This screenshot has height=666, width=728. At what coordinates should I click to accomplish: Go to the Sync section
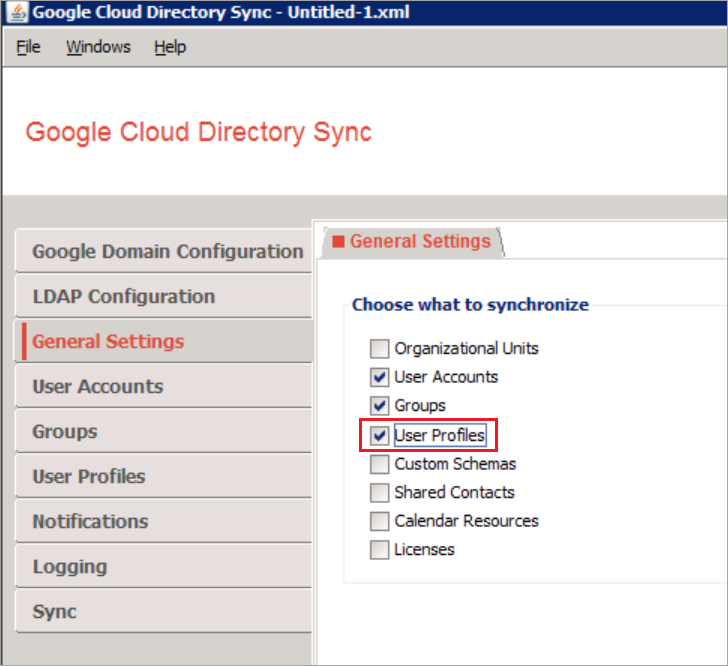(x=54, y=611)
